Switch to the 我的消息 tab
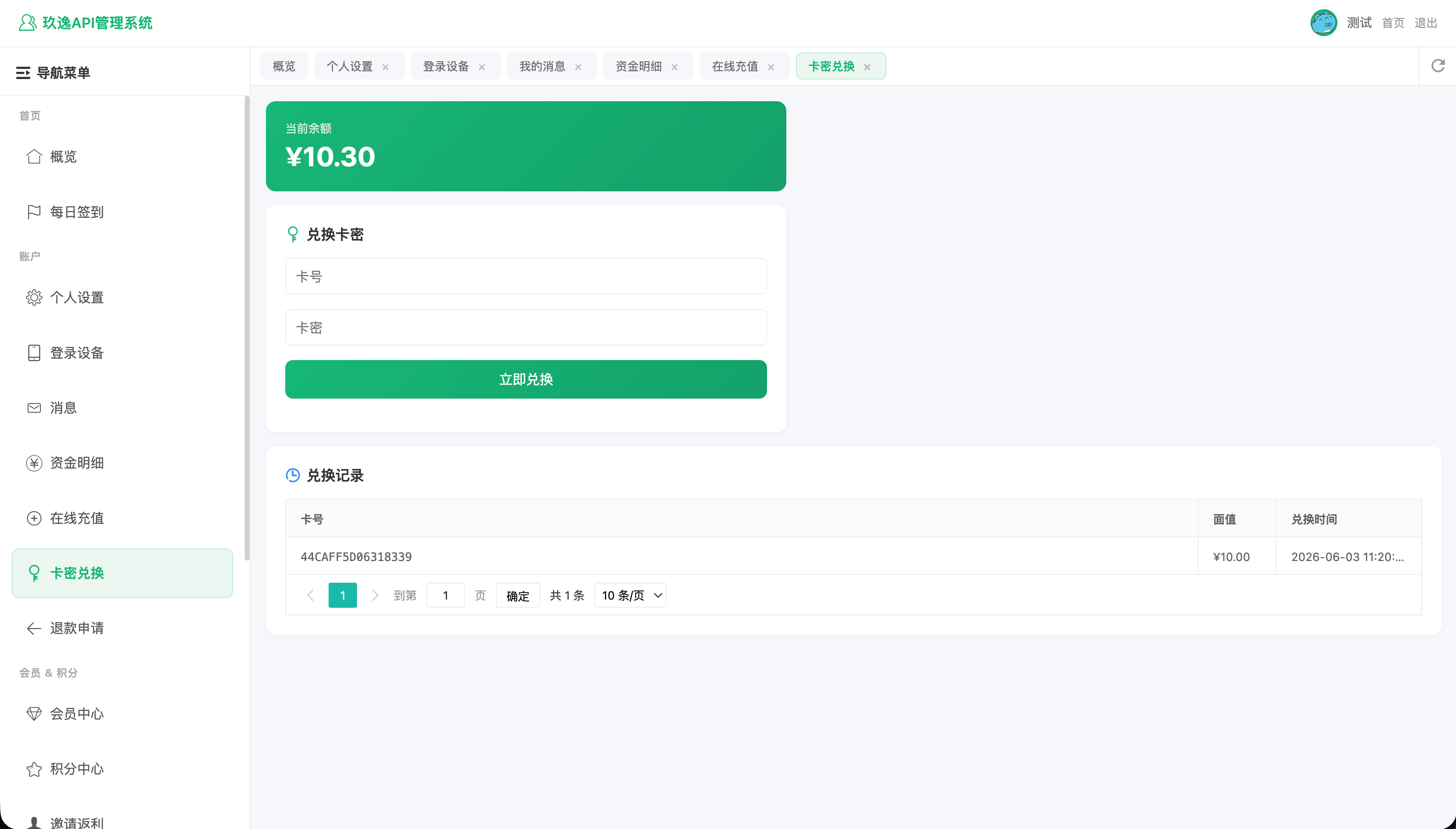This screenshot has height=829, width=1456. (x=542, y=66)
